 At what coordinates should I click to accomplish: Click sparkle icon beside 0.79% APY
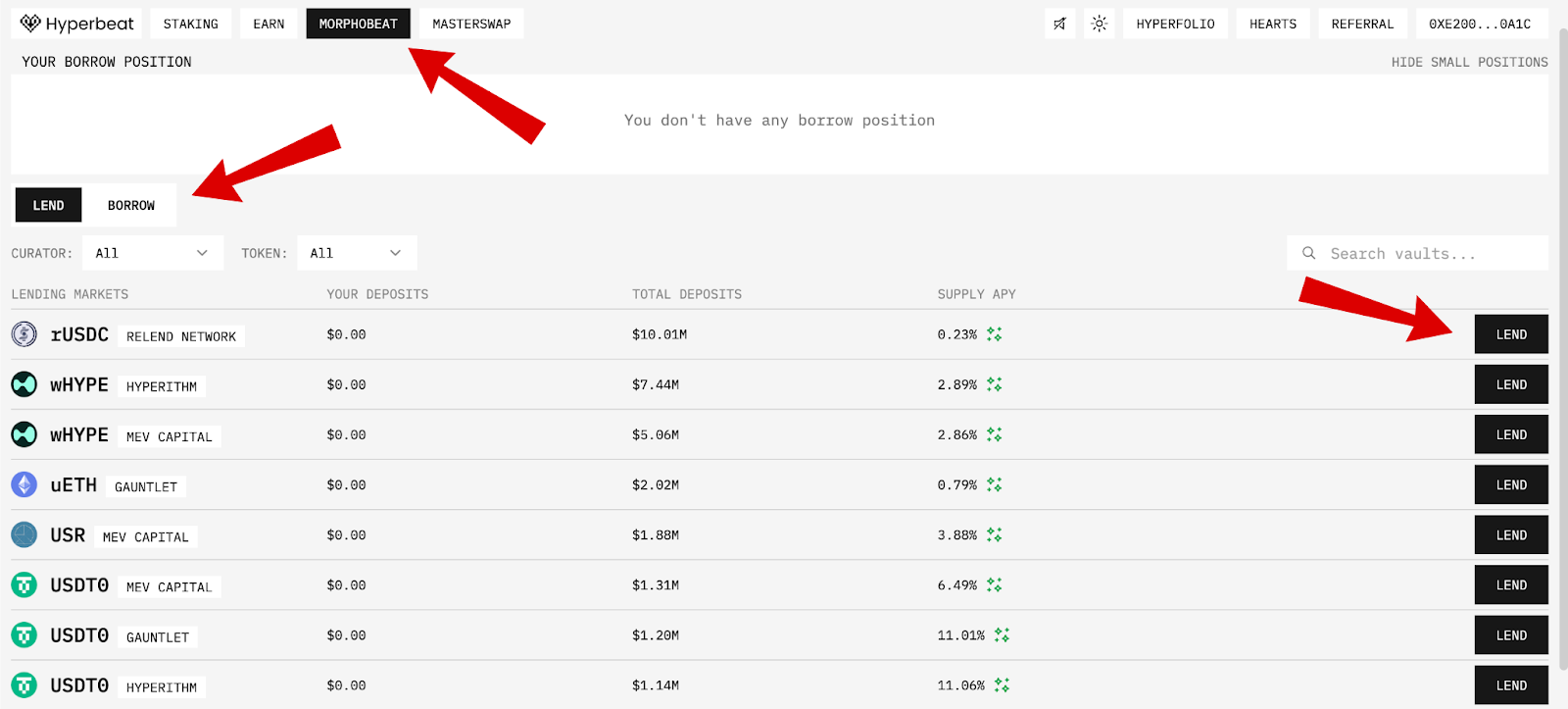(x=994, y=484)
